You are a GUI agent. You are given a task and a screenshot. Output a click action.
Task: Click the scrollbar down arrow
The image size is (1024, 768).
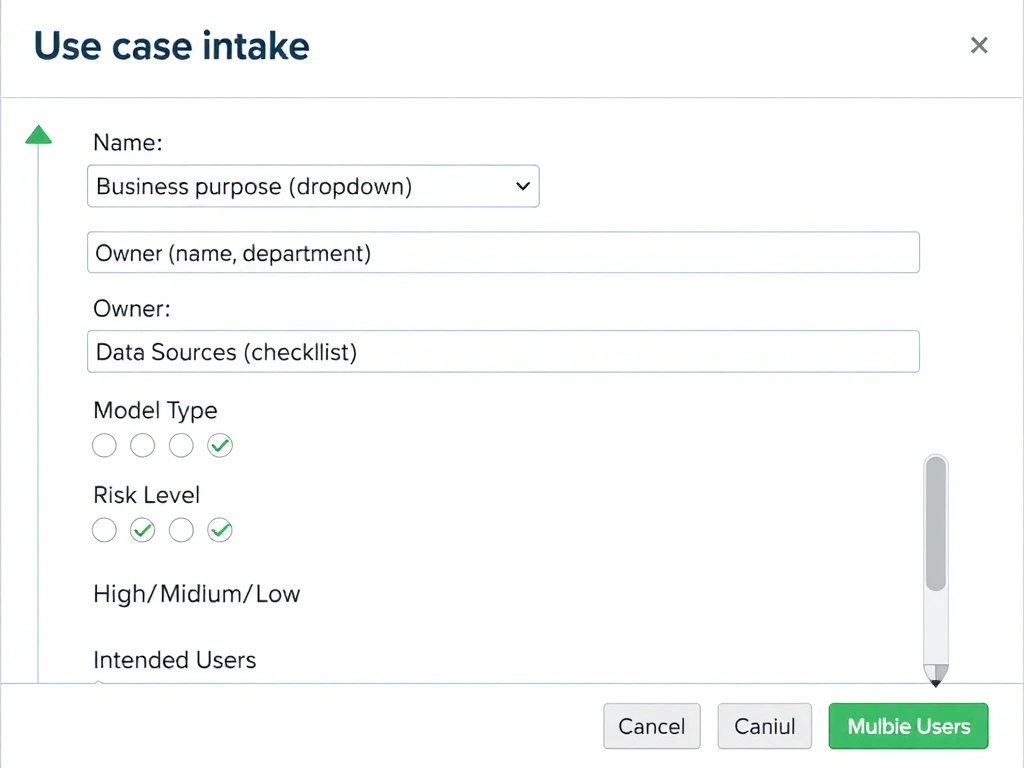(936, 676)
